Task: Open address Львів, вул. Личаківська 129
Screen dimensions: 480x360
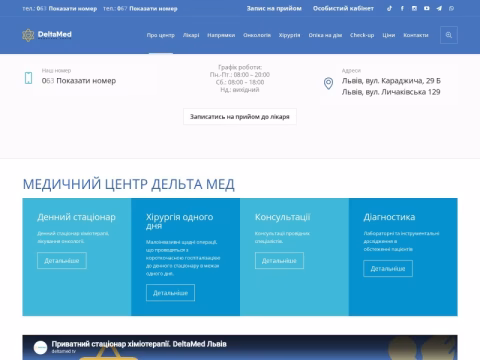Action: (391, 92)
